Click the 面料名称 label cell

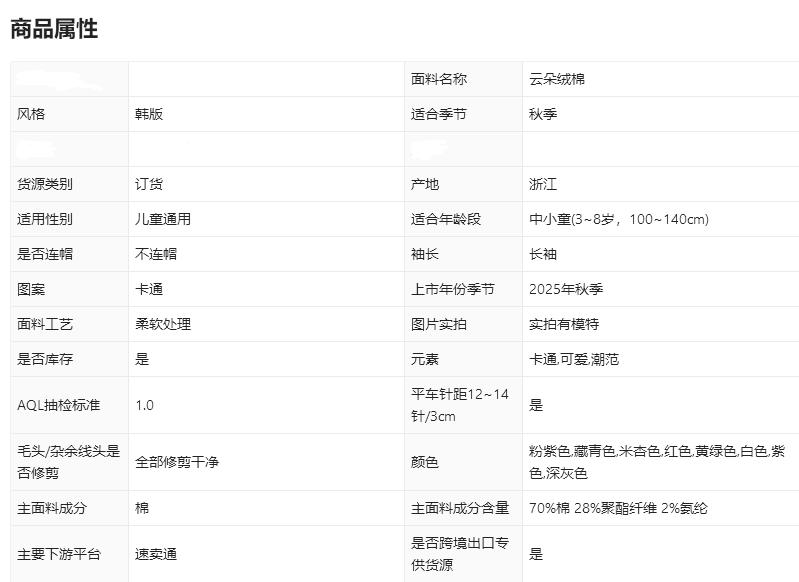(439, 79)
